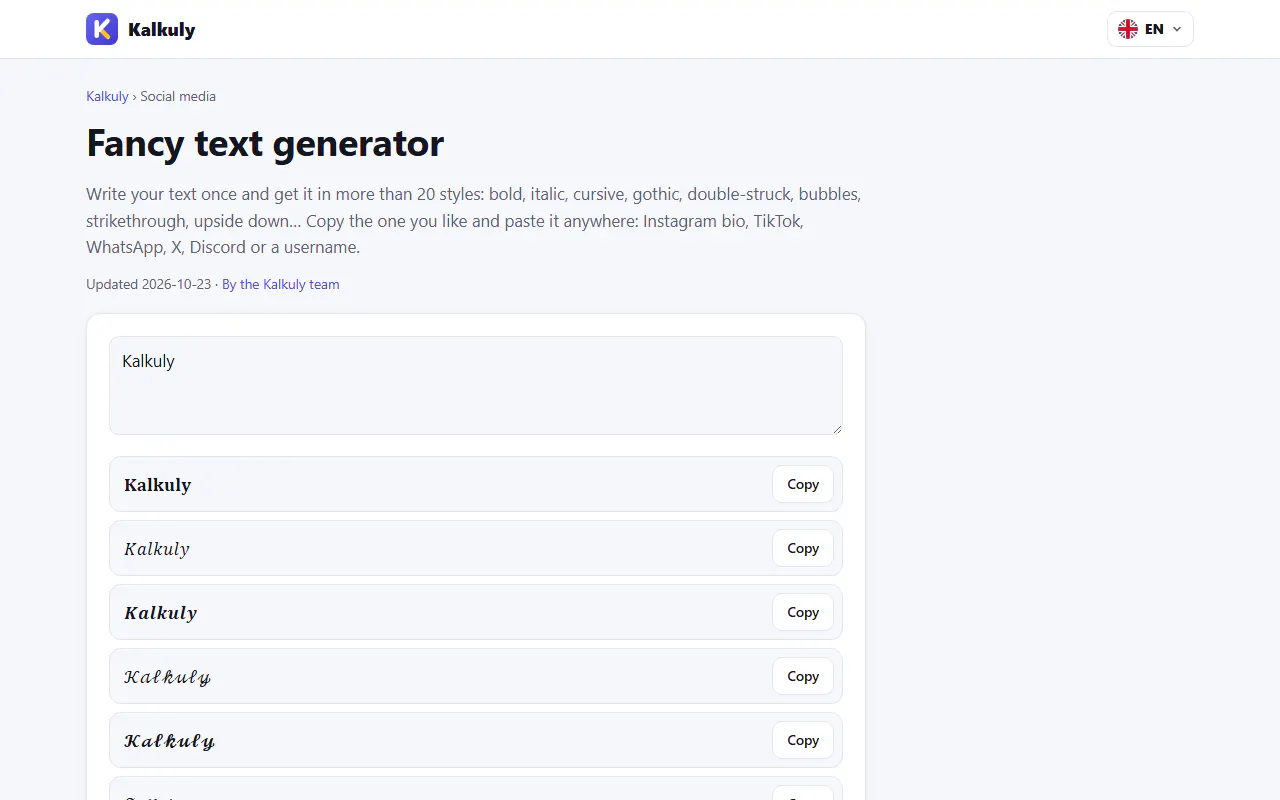The image size is (1280, 800).
Task: Copy the bold italic Kalkuly style
Action: point(803,612)
